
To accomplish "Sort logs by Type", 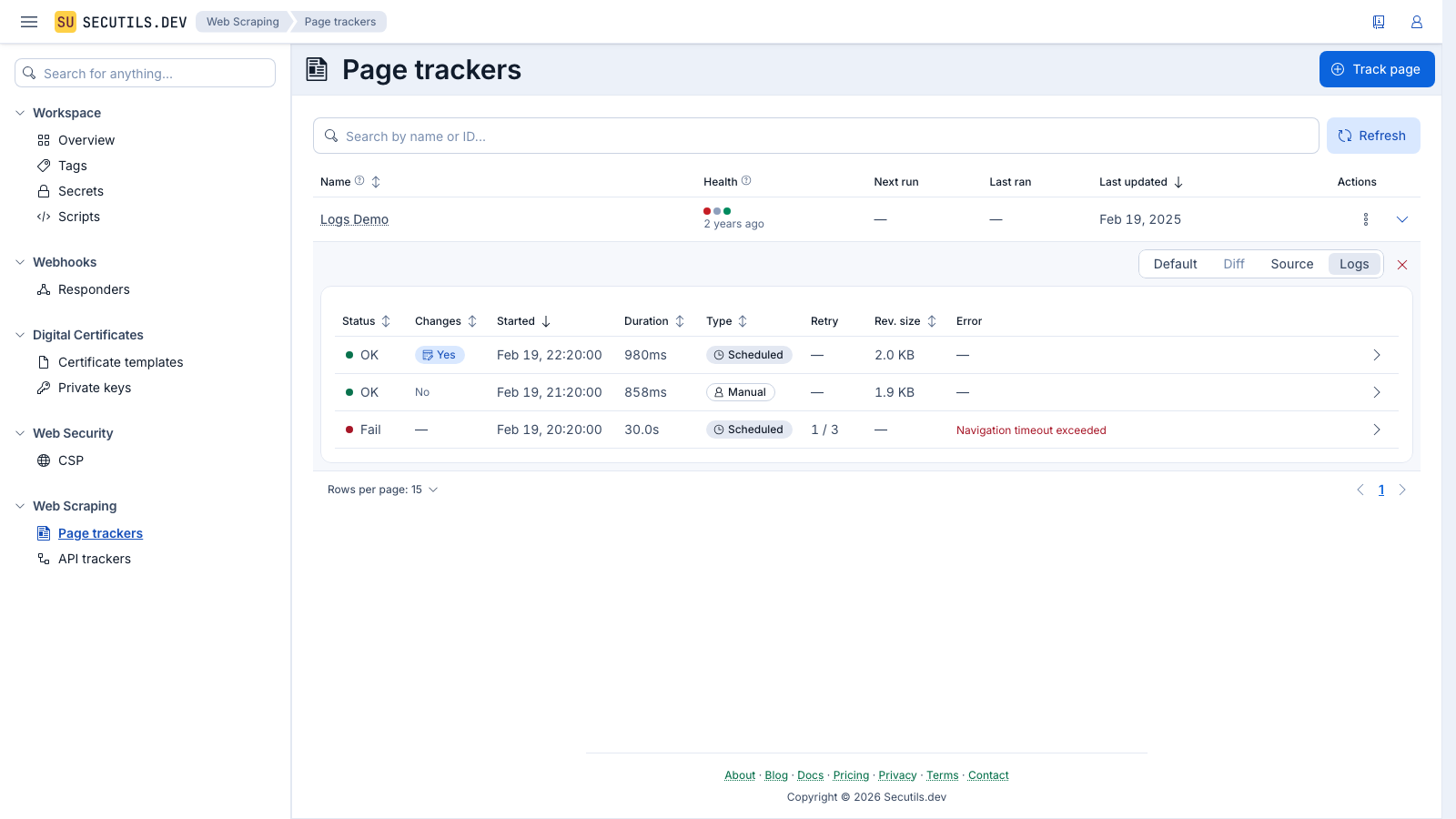I will (727, 321).
